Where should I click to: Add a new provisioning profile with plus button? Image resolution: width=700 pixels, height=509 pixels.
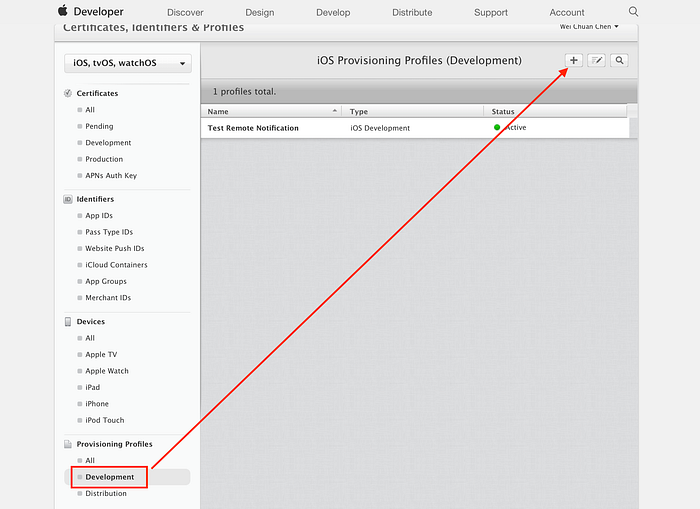tap(574, 60)
